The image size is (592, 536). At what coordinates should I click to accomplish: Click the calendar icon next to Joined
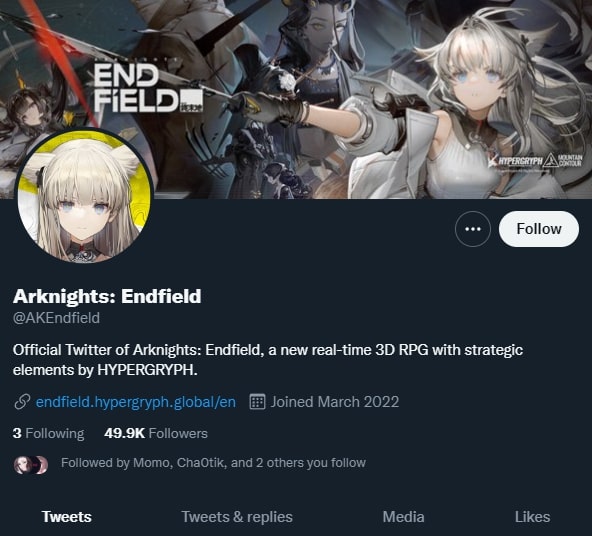(257, 402)
